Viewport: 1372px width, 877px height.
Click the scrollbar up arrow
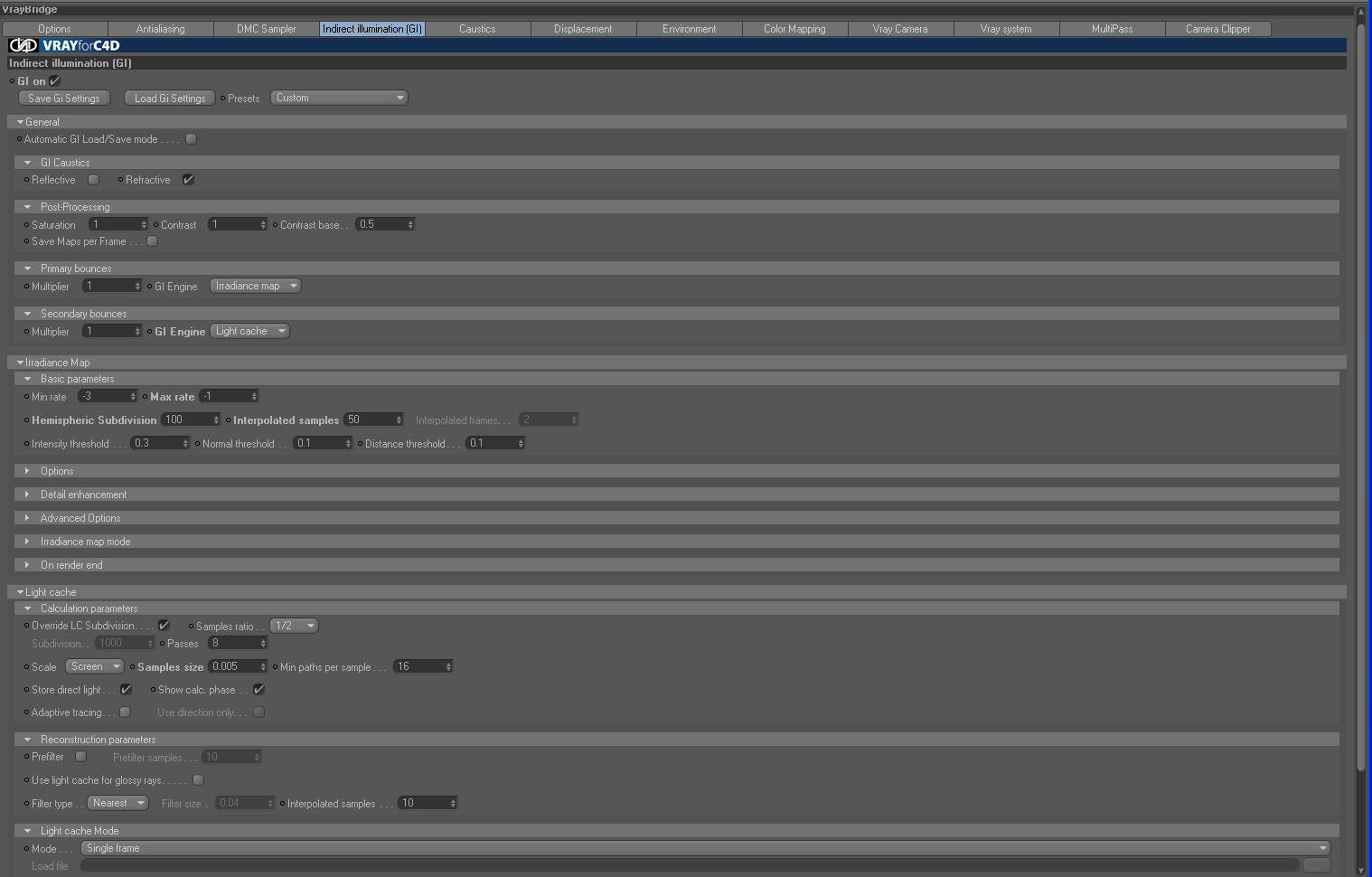(x=1361, y=13)
